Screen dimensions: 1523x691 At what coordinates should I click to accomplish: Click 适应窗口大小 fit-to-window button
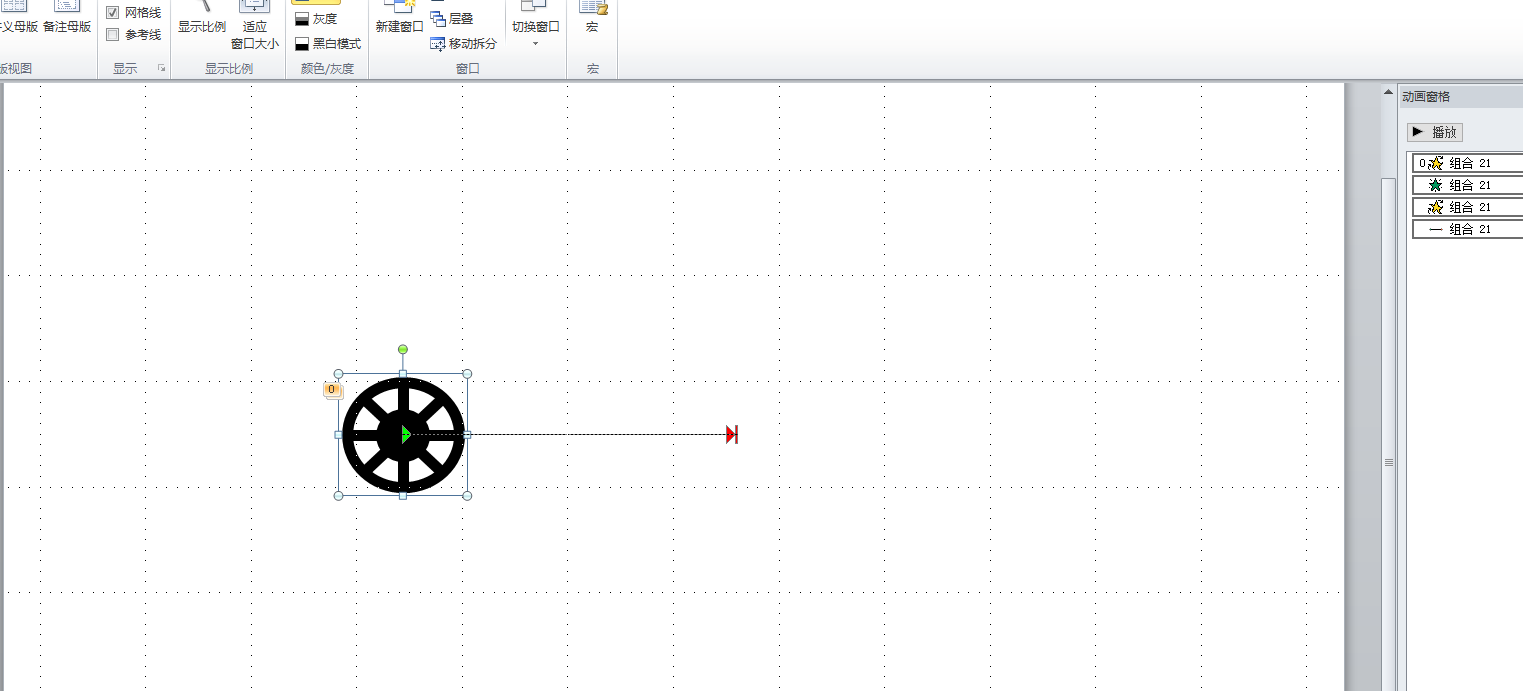(x=255, y=26)
